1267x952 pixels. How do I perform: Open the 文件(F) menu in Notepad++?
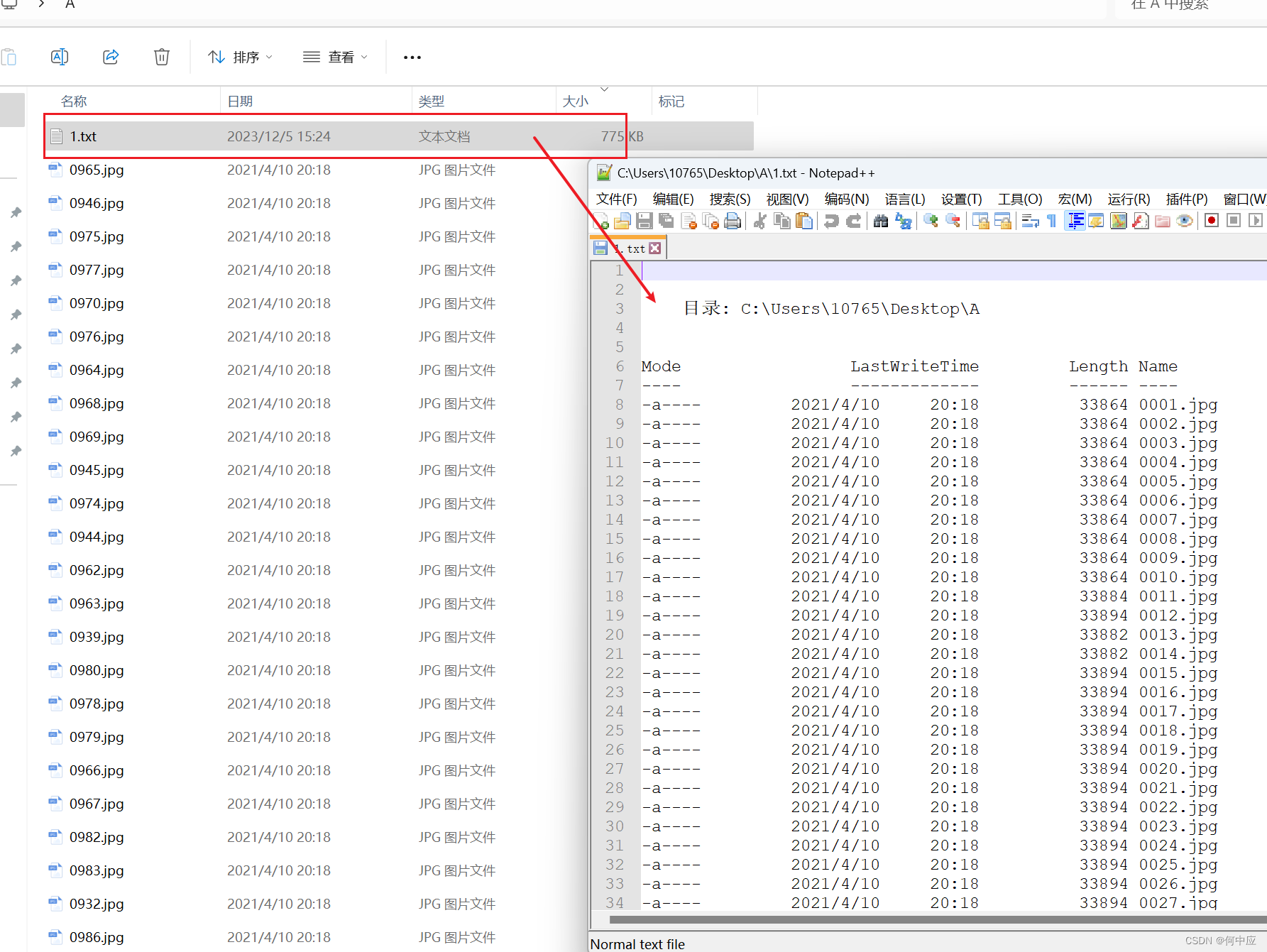616,199
